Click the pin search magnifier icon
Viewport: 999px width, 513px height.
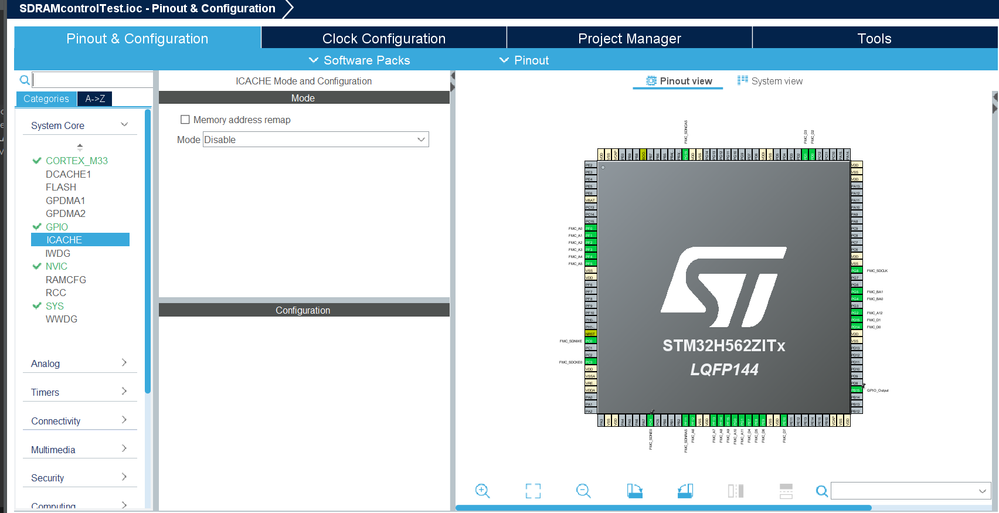(822, 491)
